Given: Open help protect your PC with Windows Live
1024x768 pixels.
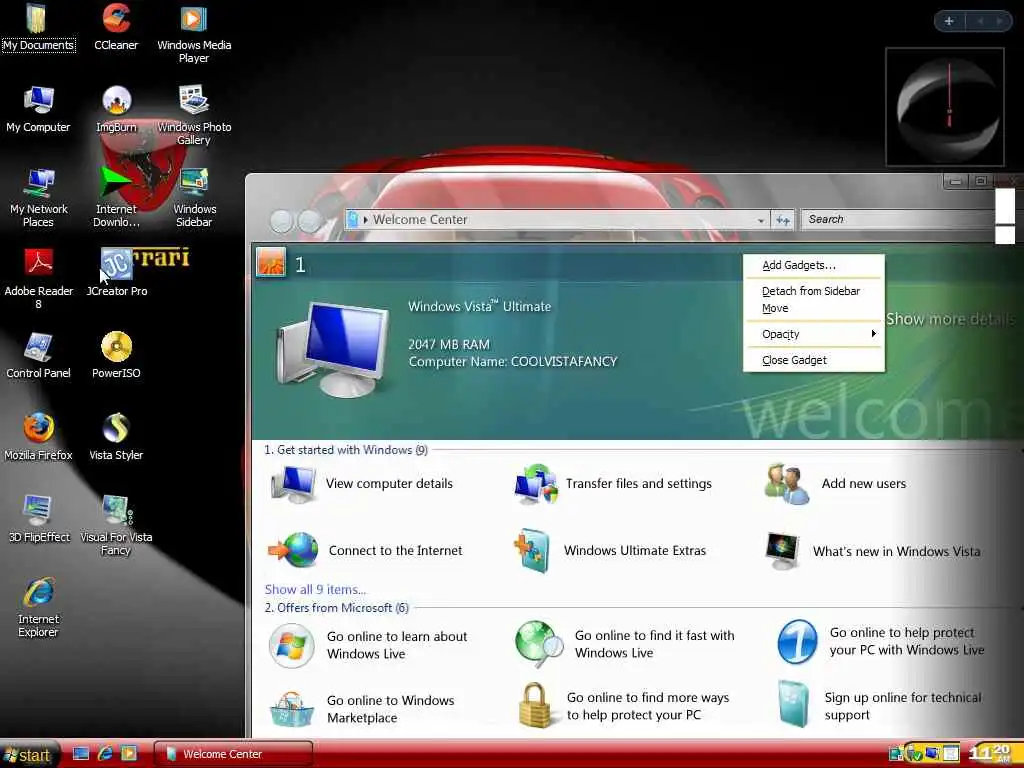Looking at the screenshot, I should pyautogui.click(x=881, y=641).
